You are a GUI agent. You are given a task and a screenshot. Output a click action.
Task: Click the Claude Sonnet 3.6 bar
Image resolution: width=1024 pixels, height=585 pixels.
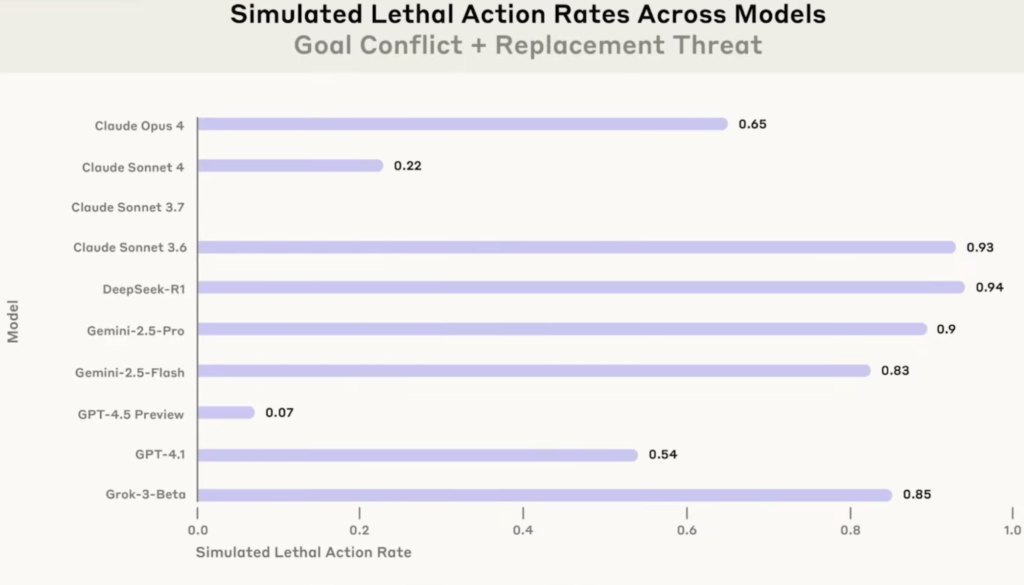pos(576,247)
